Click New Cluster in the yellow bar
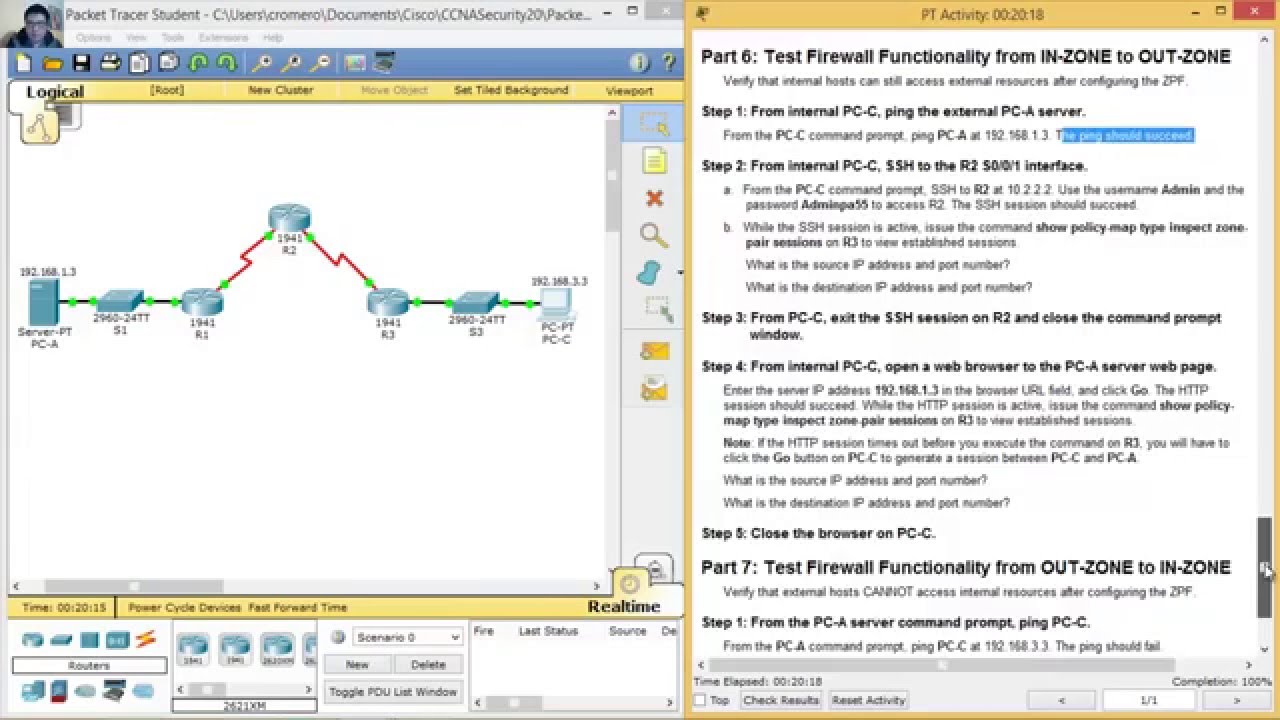Screen dimensions: 1280x720 click(280, 90)
